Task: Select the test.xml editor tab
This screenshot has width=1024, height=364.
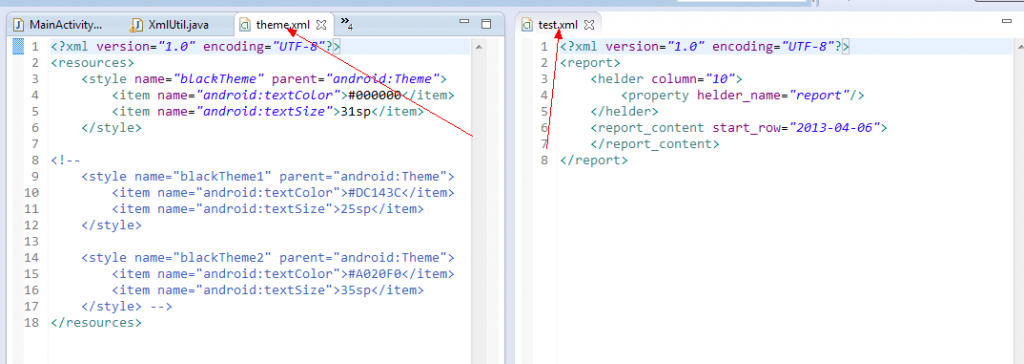Action: (558, 25)
